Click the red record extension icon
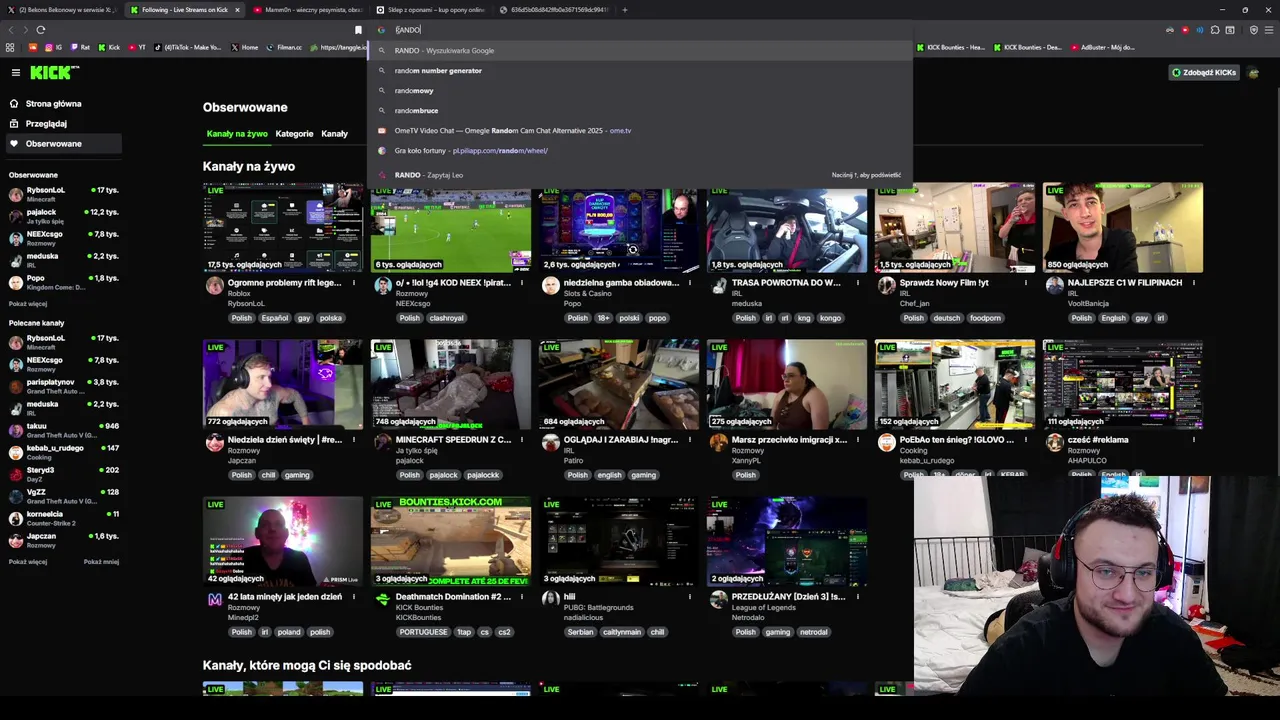Viewport: 1280px width, 720px height. pyautogui.click(x=1185, y=30)
